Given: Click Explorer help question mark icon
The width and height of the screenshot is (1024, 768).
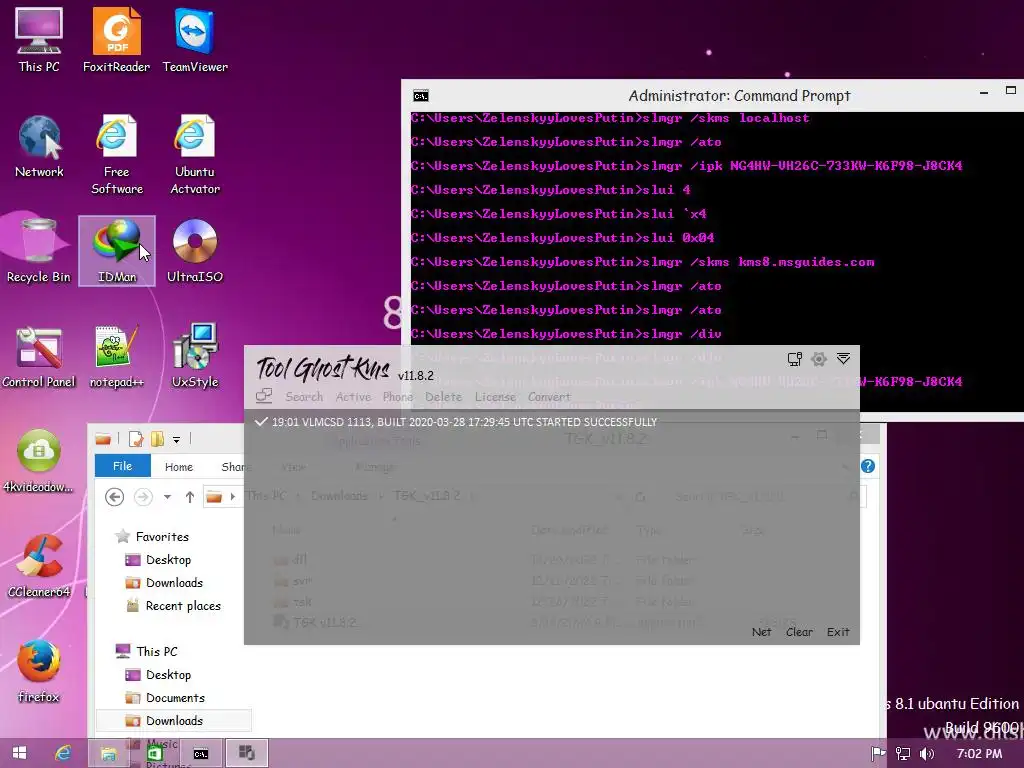Looking at the screenshot, I should point(867,466).
